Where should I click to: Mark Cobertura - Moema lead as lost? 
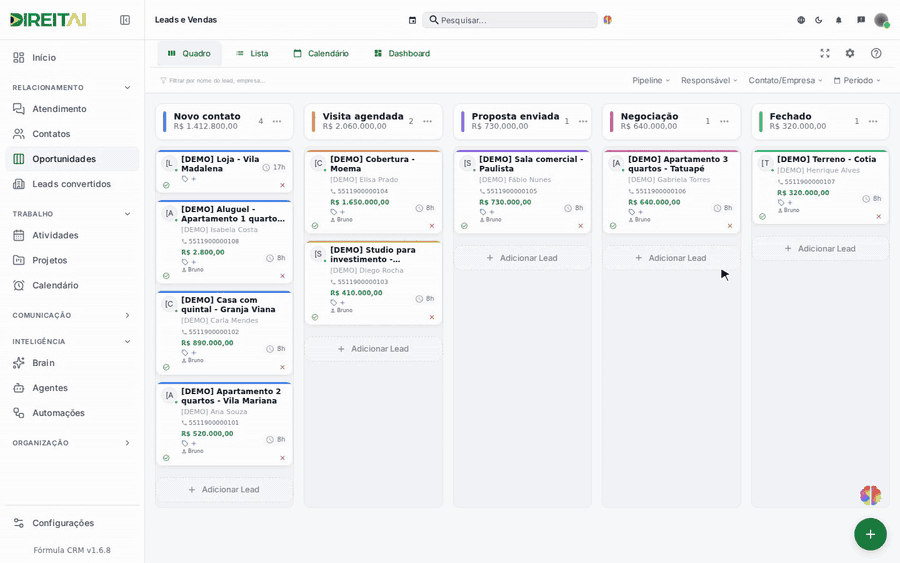[432, 226]
